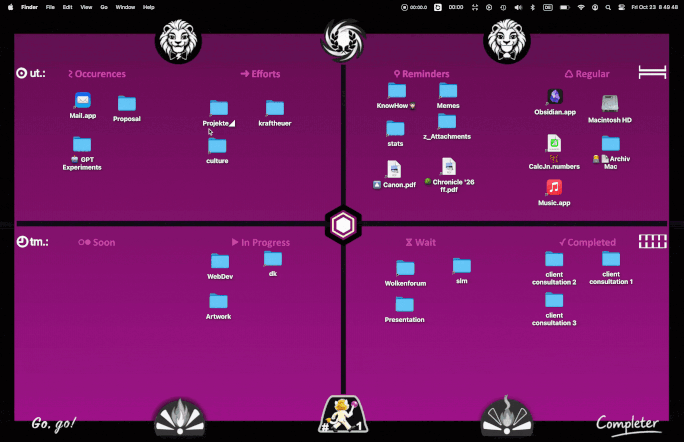Select the Music.app icon
684x442 pixels.
pos(554,188)
